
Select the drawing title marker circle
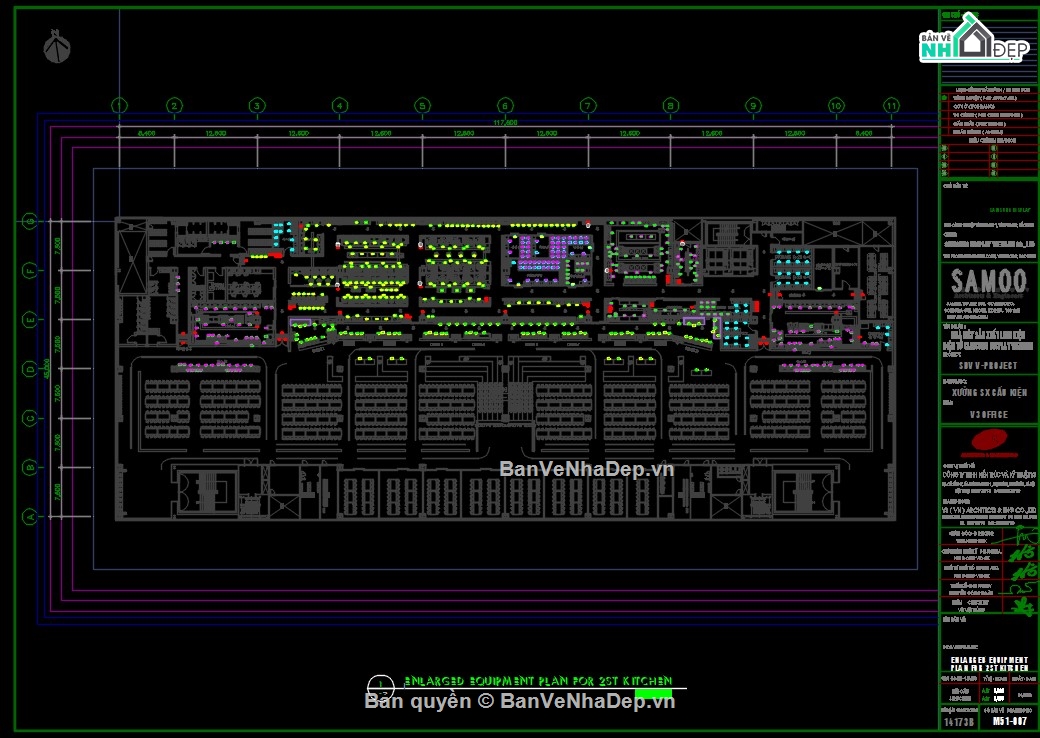[380, 684]
